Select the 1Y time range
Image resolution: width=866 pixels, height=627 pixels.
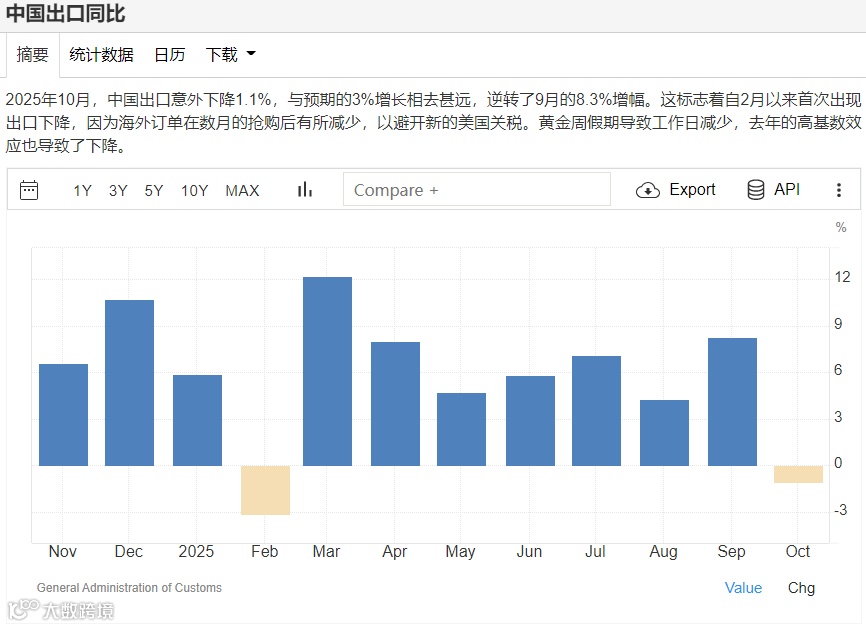[x=82, y=191]
